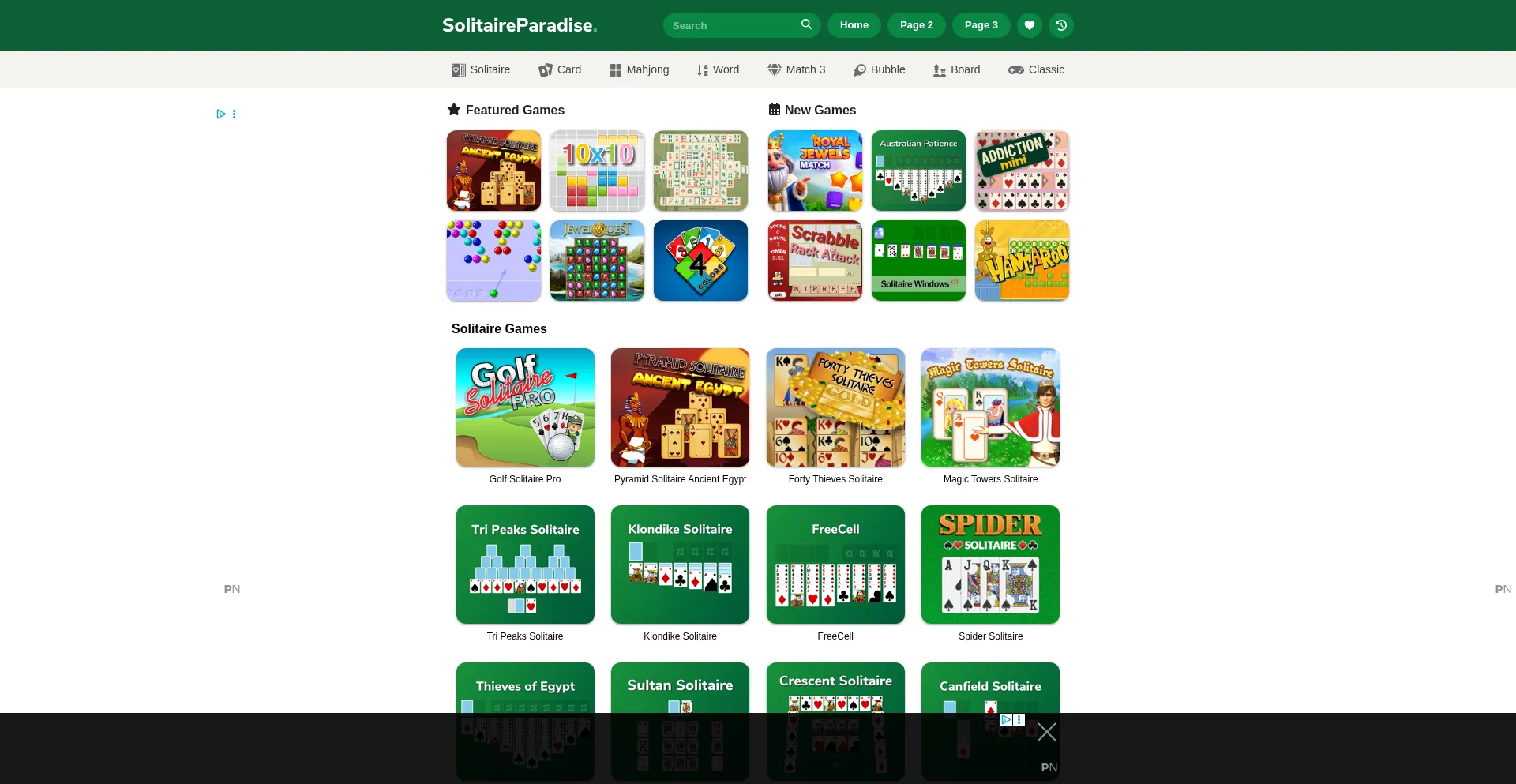This screenshot has height=784, width=1516.
Task: Click the Search input field
Action: (732, 25)
